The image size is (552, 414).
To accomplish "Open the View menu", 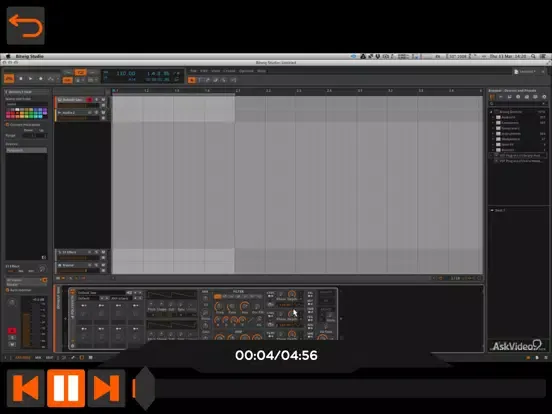I will pyautogui.click(x=215, y=71).
